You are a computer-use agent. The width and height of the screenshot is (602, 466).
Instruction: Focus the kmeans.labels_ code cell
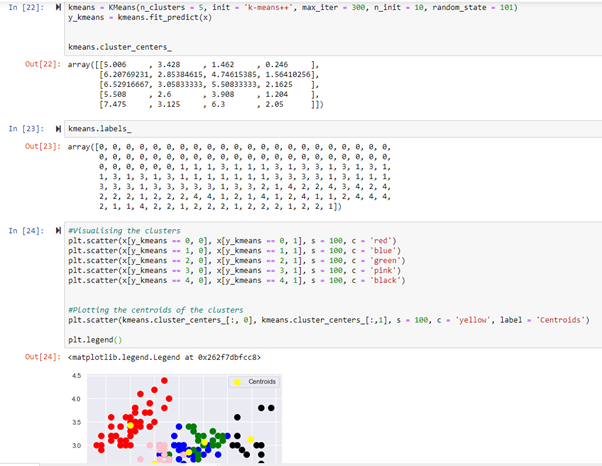pos(332,129)
